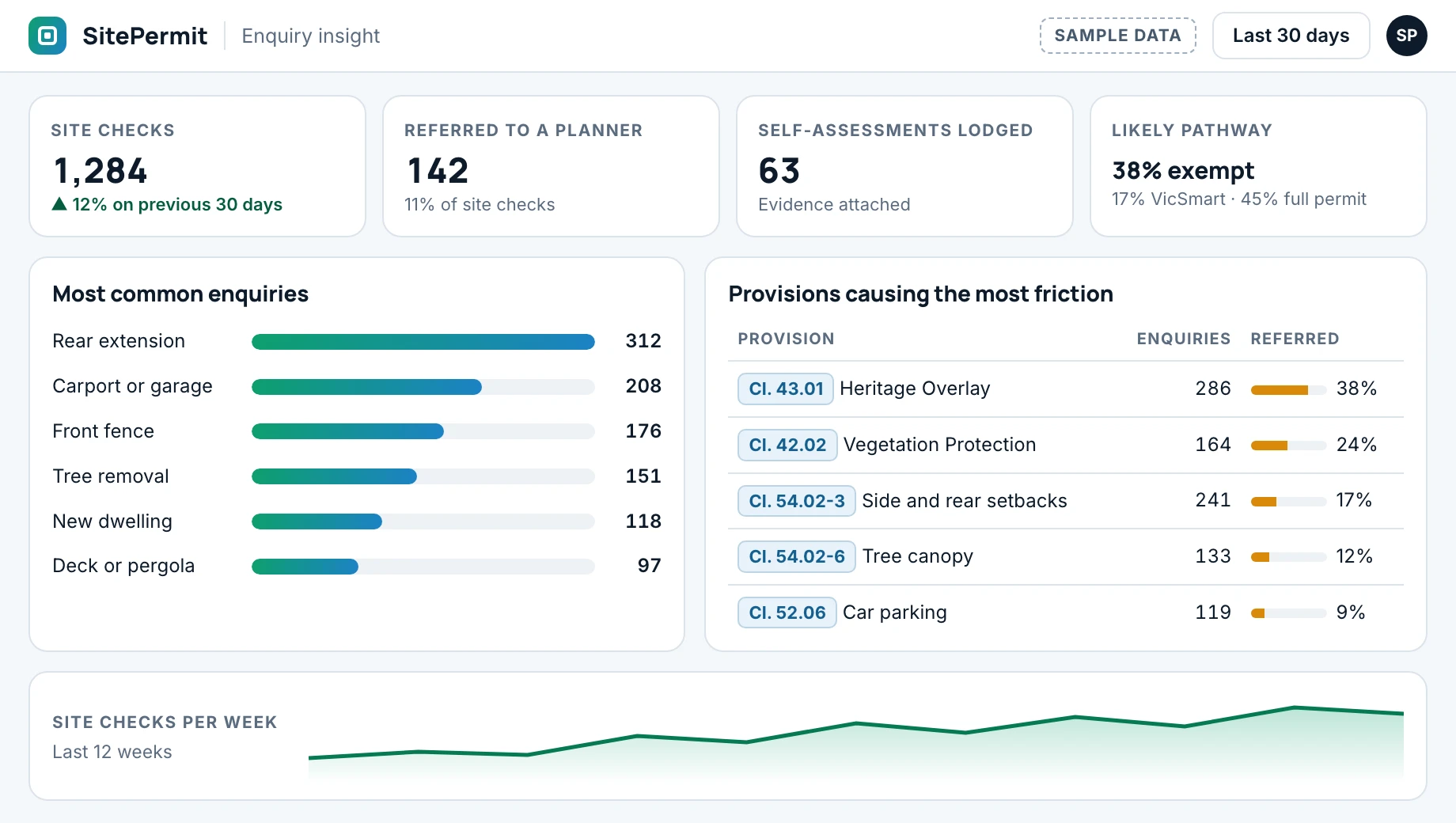Click the Cl. 52.06 clause tag
The height and width of the screenshot is (823, 1456).
(787, 613)
